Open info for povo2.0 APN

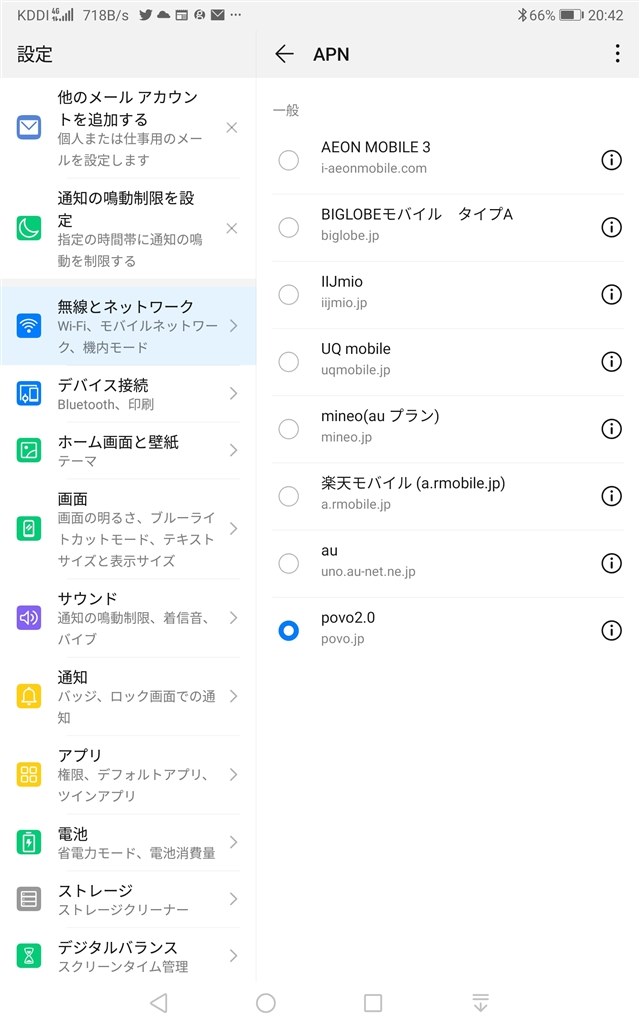tap(611, 630)
